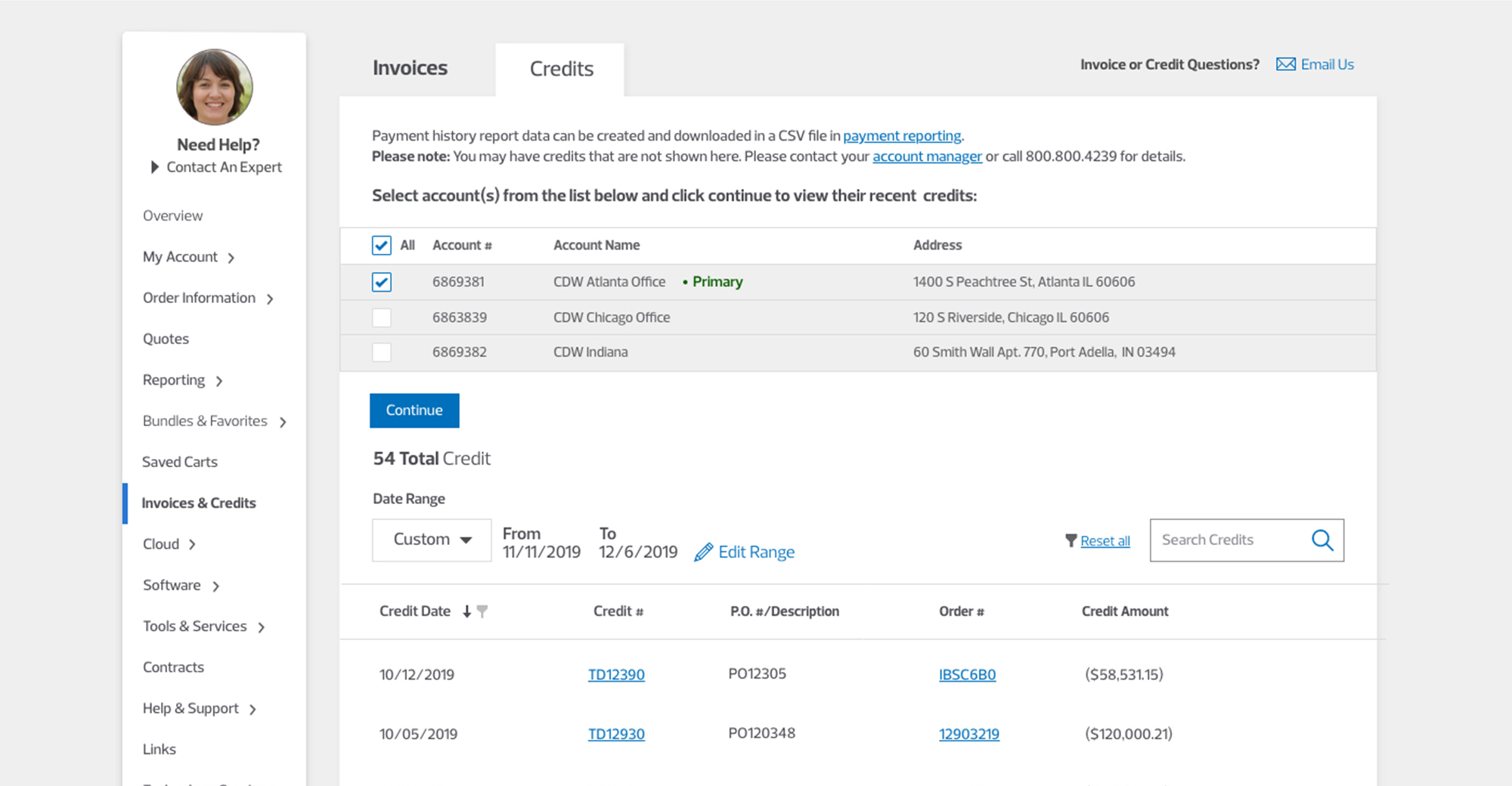Click PO120348 description cell
This screenshot has height=786, width=1512.
pos(761,733)
